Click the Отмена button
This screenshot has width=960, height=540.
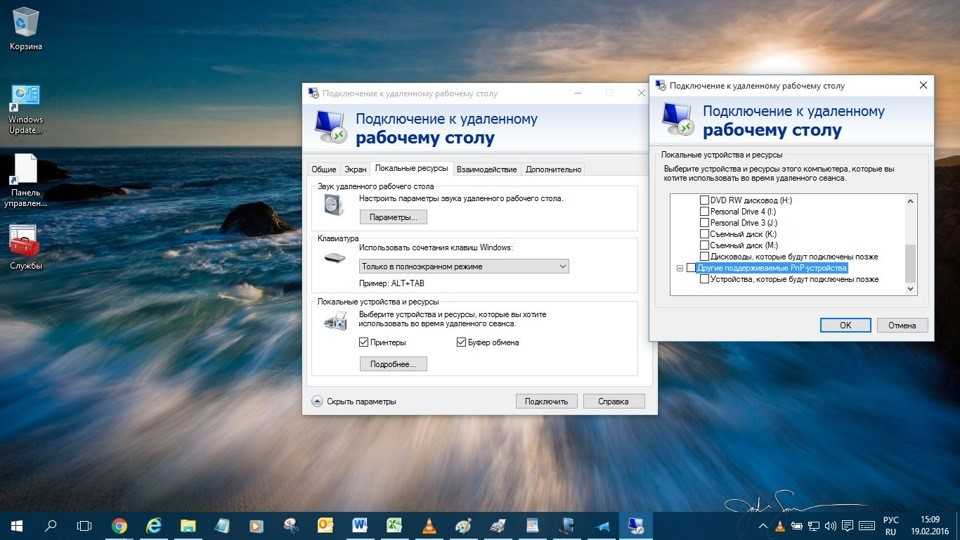coord(902,325)
